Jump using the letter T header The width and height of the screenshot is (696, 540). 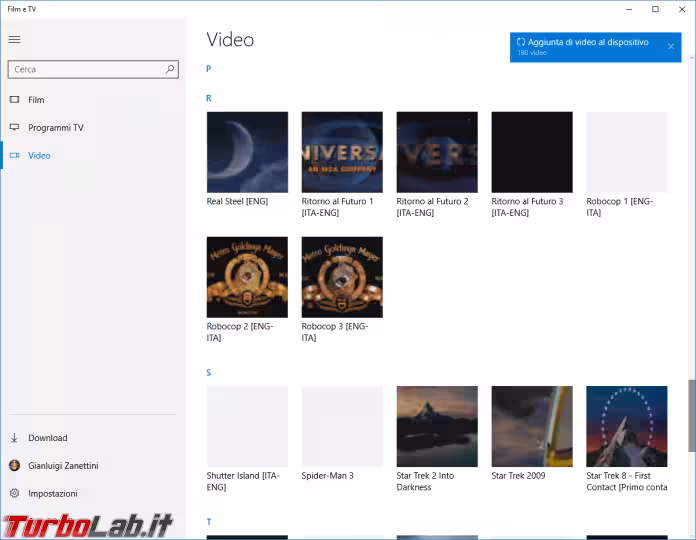[x=209, y=522]
